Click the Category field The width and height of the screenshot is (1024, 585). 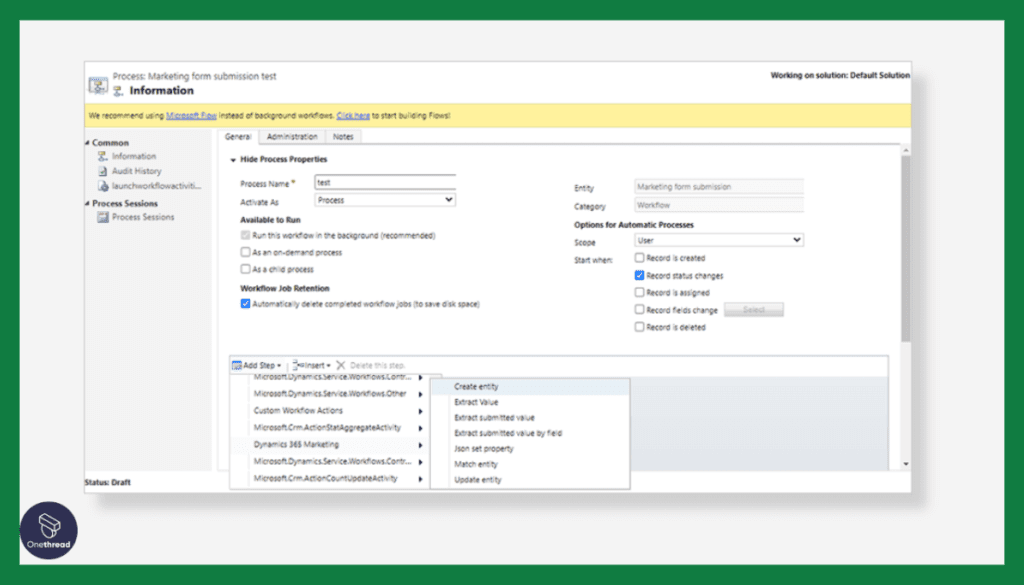click(x=718, y=205)
